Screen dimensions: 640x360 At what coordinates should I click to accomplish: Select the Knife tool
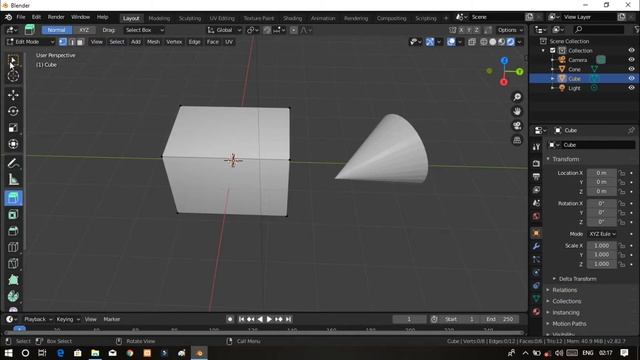[13, 263]
